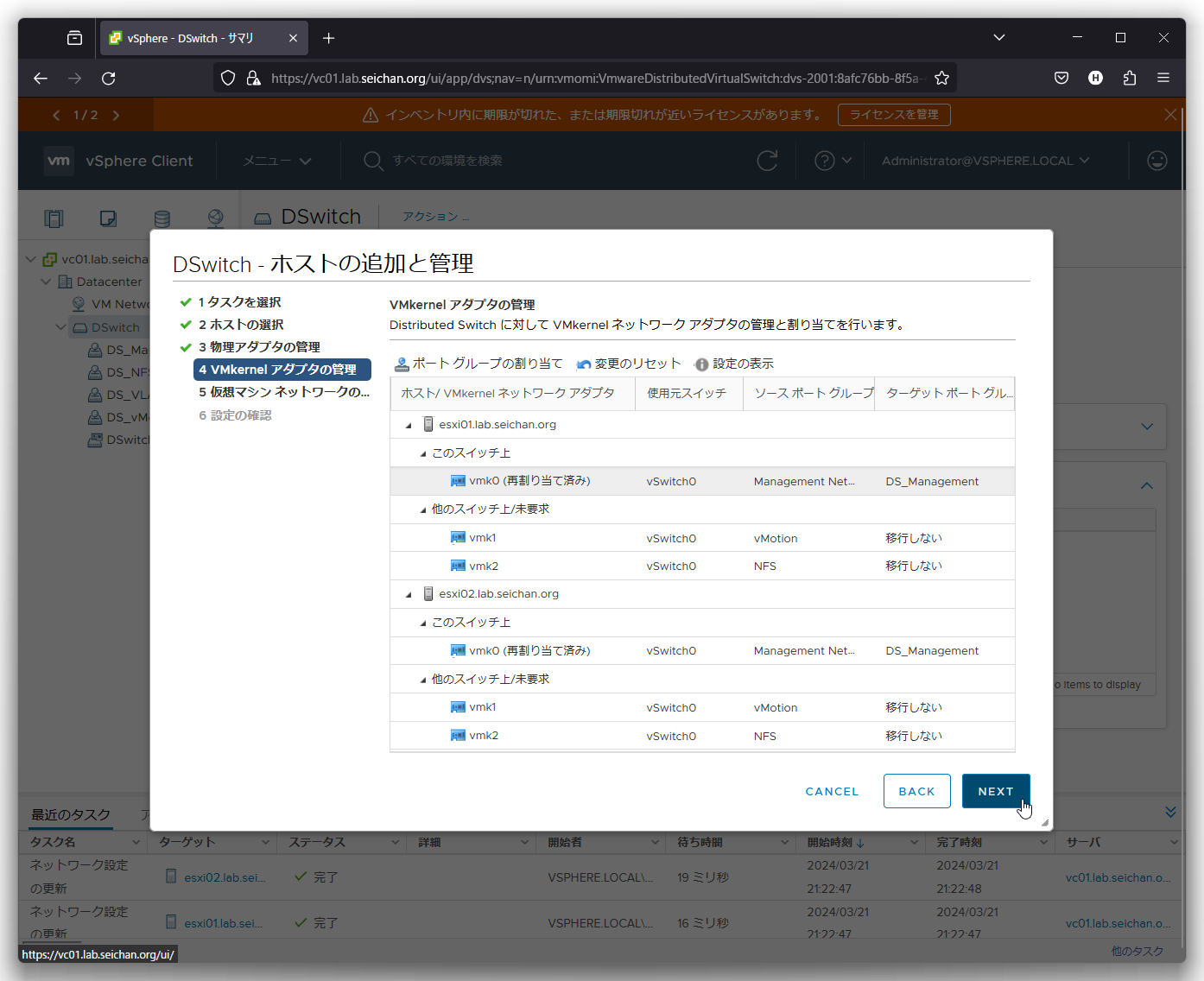Select step 5 仮想マシン ネットワーク
This screenshot has height=981, width=1204.
click(283, 392)
